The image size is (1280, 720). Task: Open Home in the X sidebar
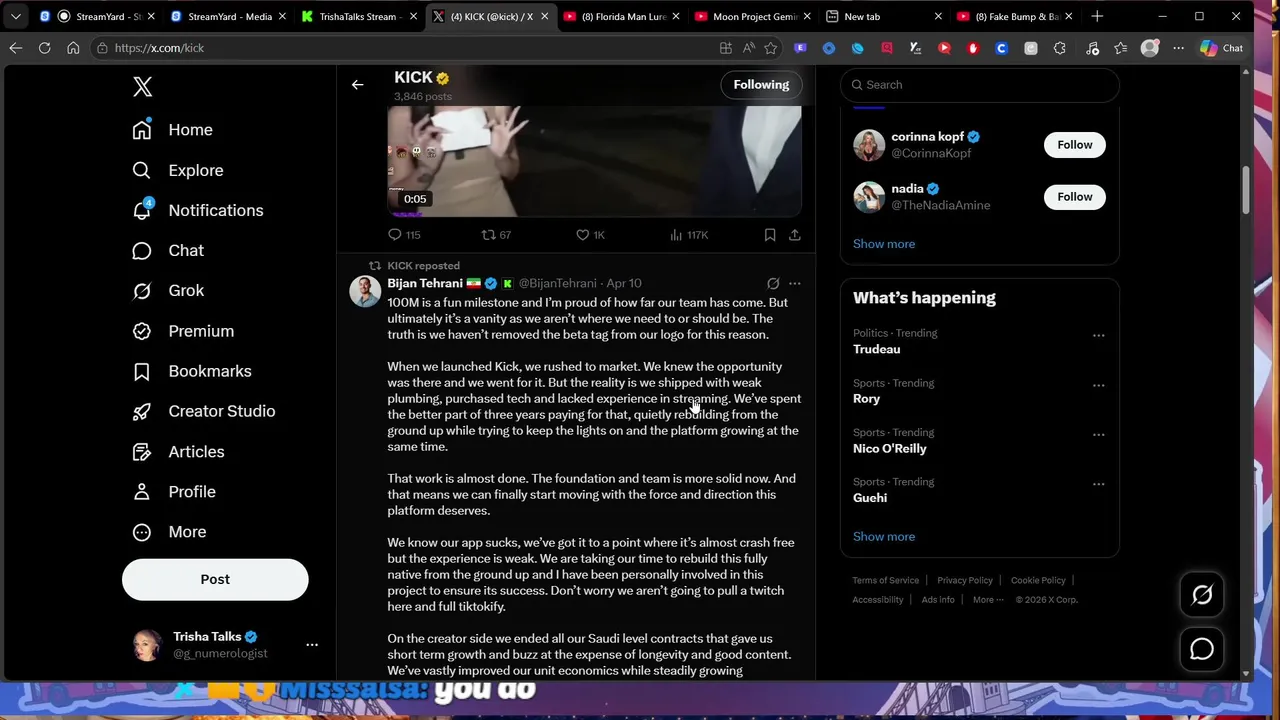(x=173, y=130)
